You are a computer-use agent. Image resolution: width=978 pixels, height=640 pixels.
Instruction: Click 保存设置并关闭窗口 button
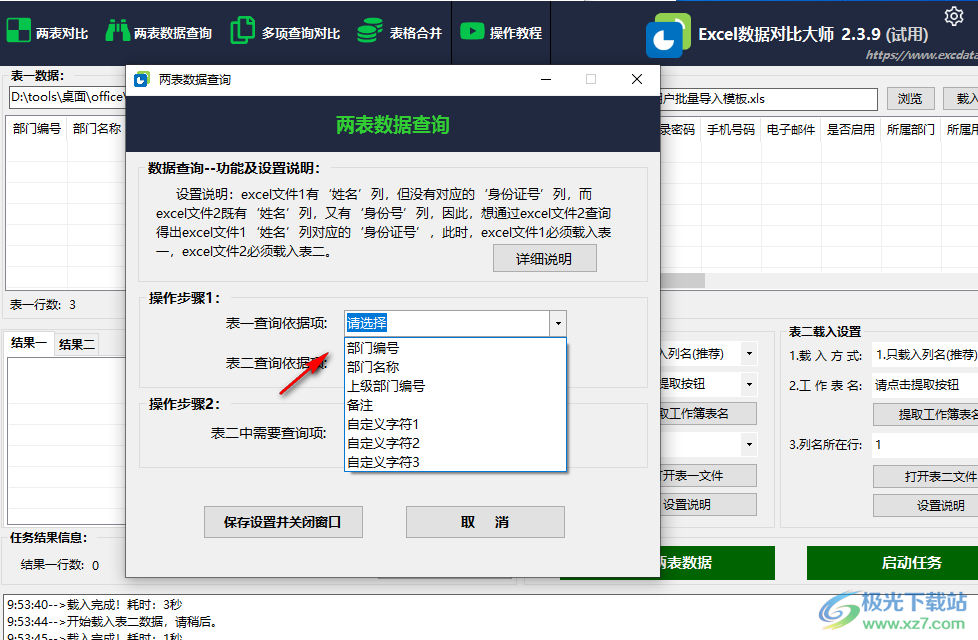[x=283, y=522]
